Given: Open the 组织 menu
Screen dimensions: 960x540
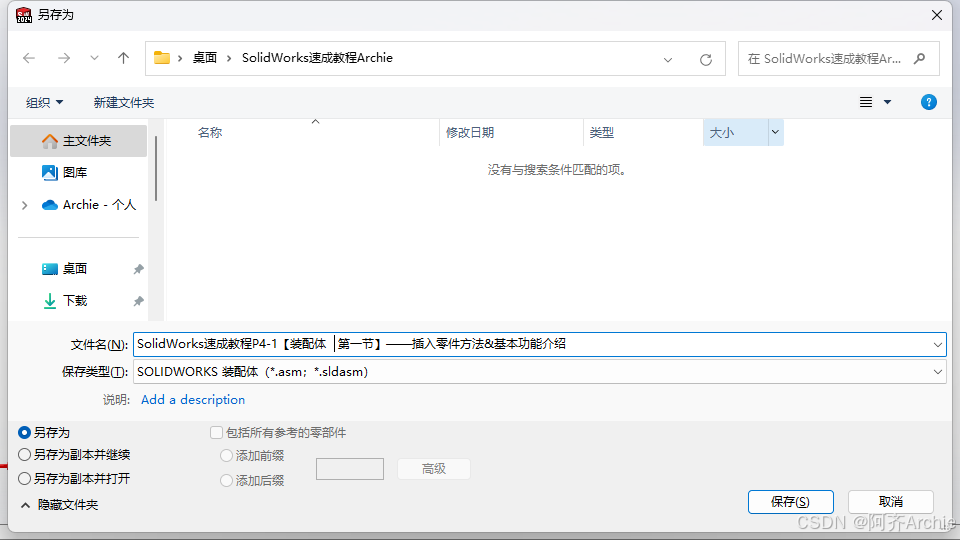Looking at the screenshot, I should pos(44,102).
